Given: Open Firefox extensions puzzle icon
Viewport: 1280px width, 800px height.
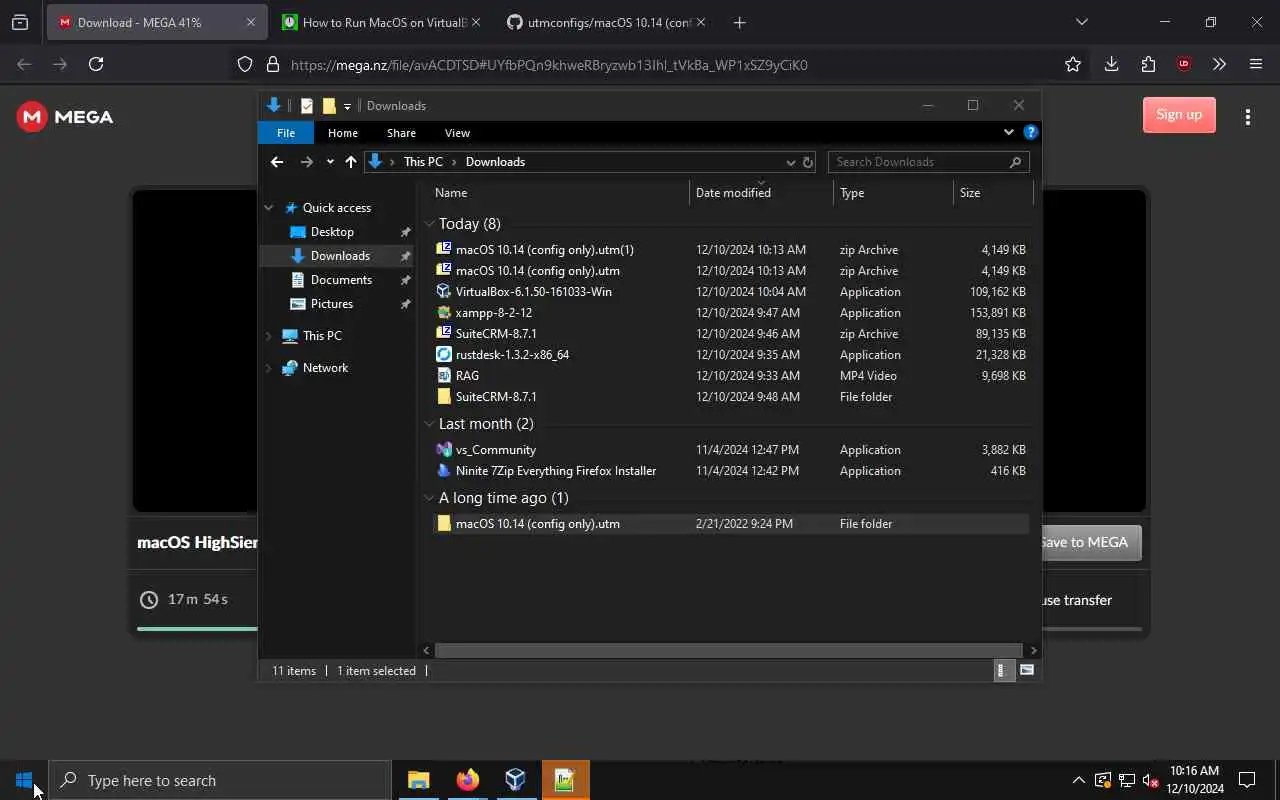Looking at the screenshot, I should (1148, 64).
